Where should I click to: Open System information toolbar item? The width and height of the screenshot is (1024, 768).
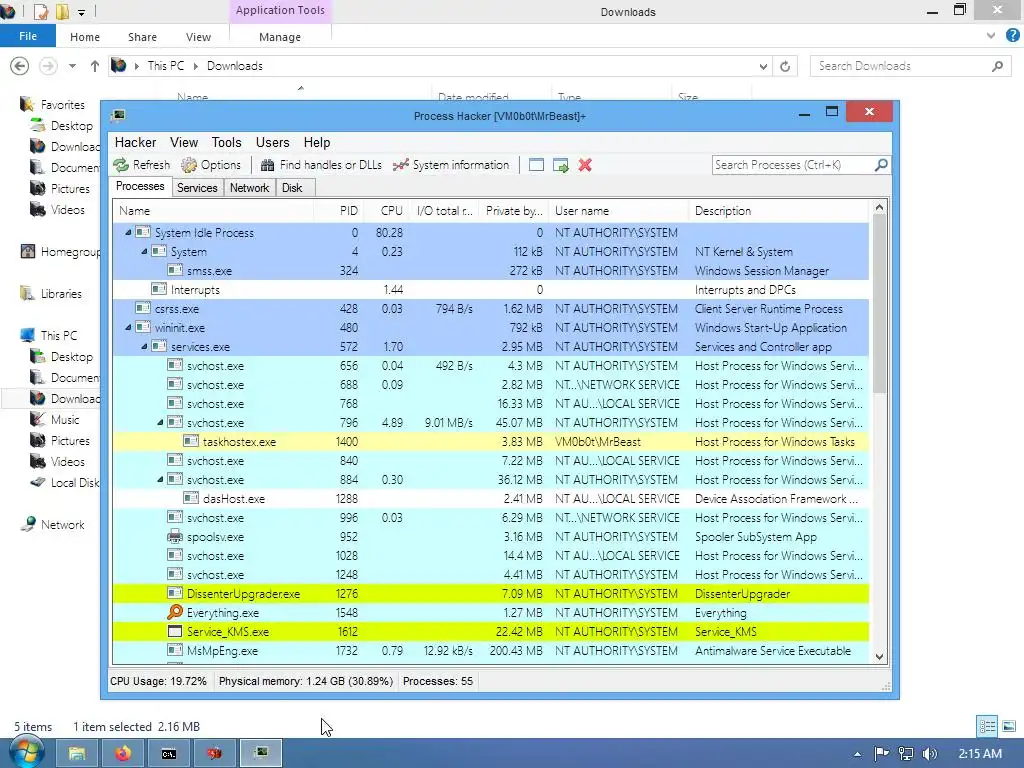click(451, 165)
